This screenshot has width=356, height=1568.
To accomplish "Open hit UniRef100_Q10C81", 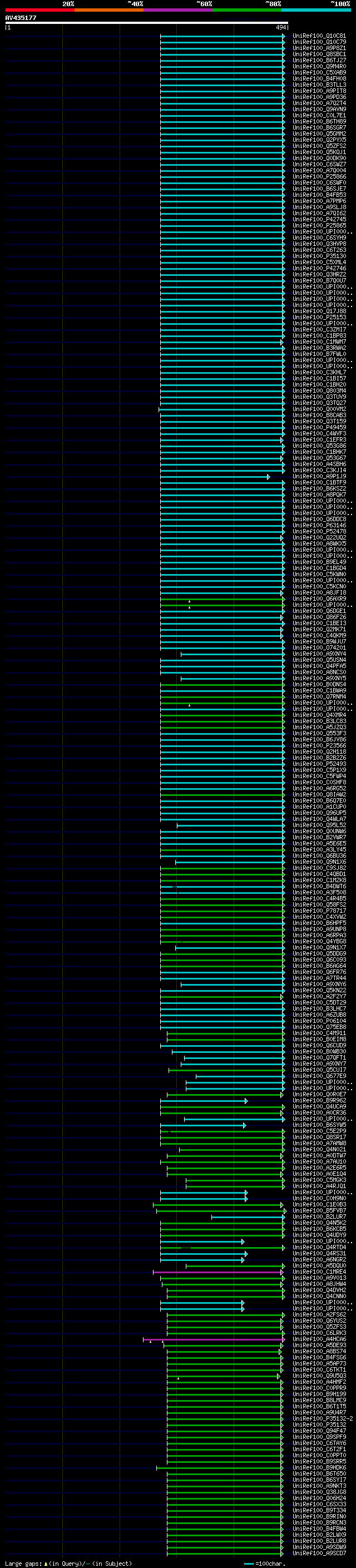I will pos(319,36).
